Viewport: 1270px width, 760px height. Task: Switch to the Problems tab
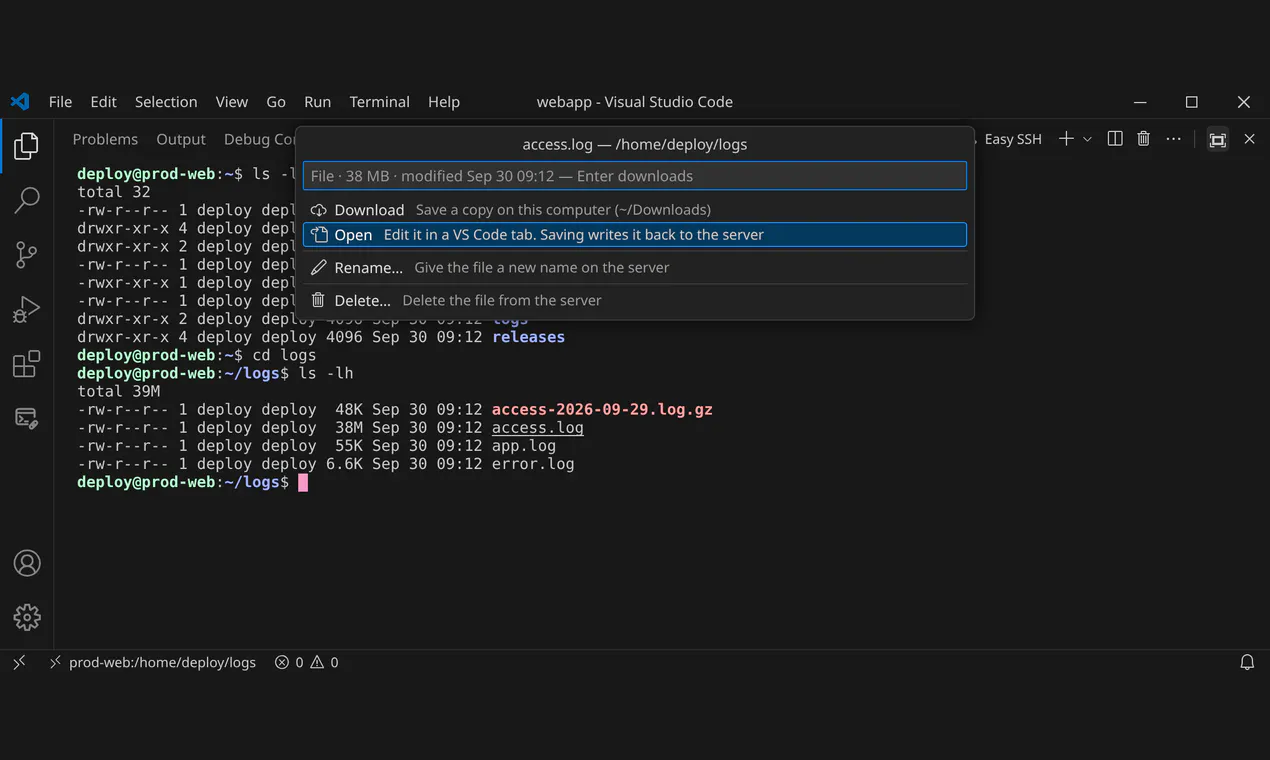105,139
